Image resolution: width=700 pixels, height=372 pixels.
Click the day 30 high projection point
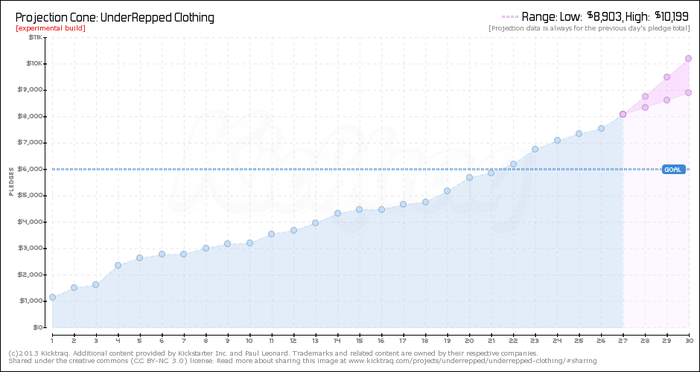[688, 59]
